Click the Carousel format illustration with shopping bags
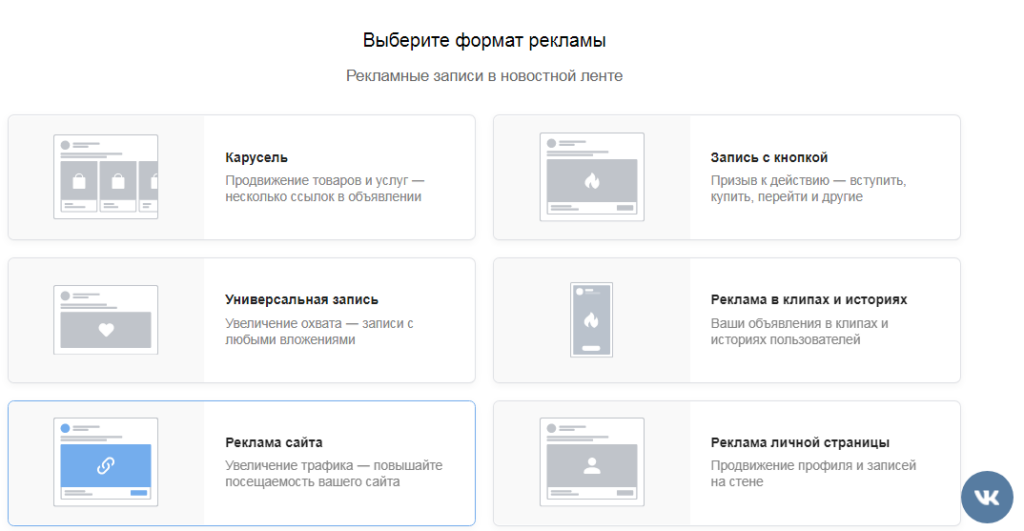Image resolution: width=1024 pixels, height=531 pixels. pyautogui.click(x=106, y=176)
